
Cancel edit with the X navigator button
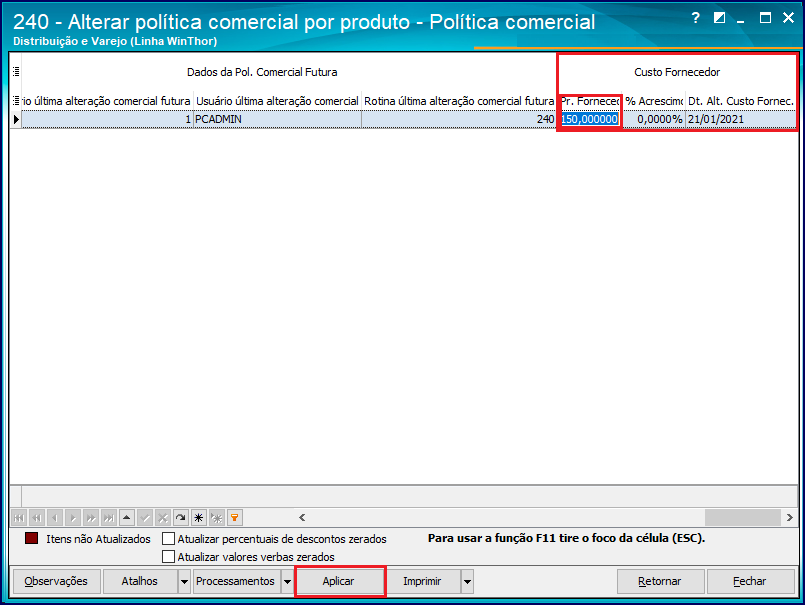click(x=163, y=518)
